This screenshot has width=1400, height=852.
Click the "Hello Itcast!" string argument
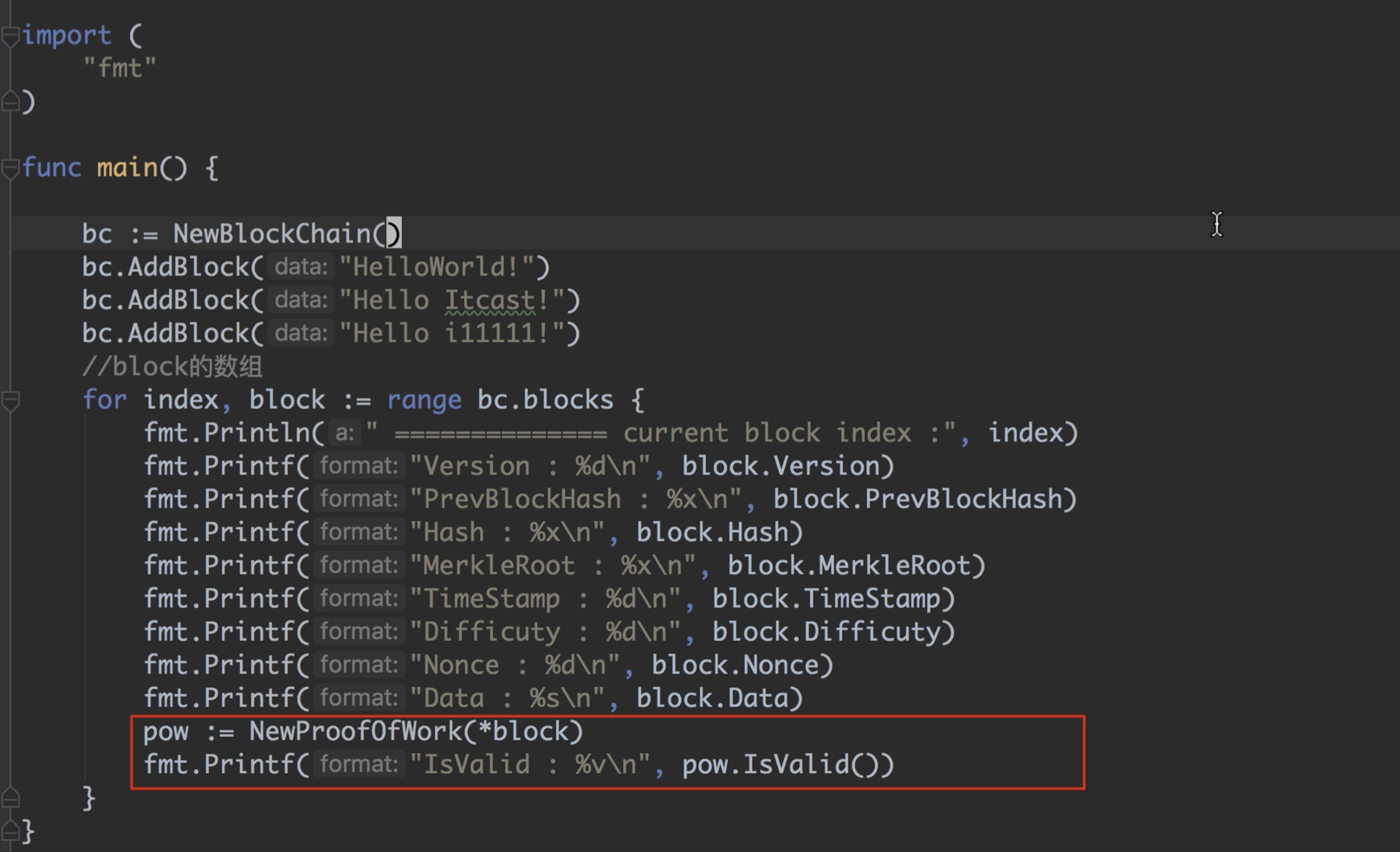(452, 300)
